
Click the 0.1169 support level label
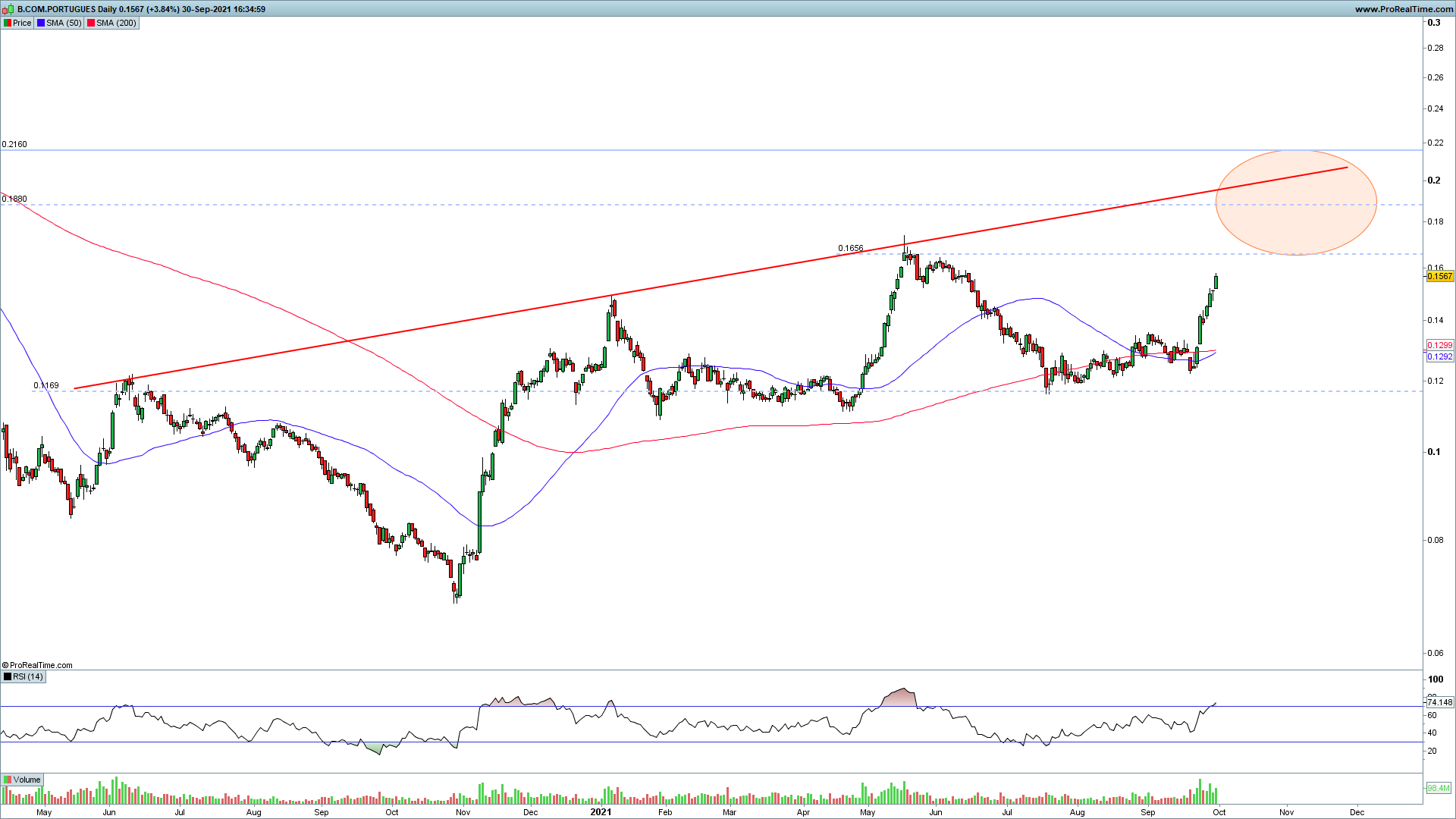46,385
